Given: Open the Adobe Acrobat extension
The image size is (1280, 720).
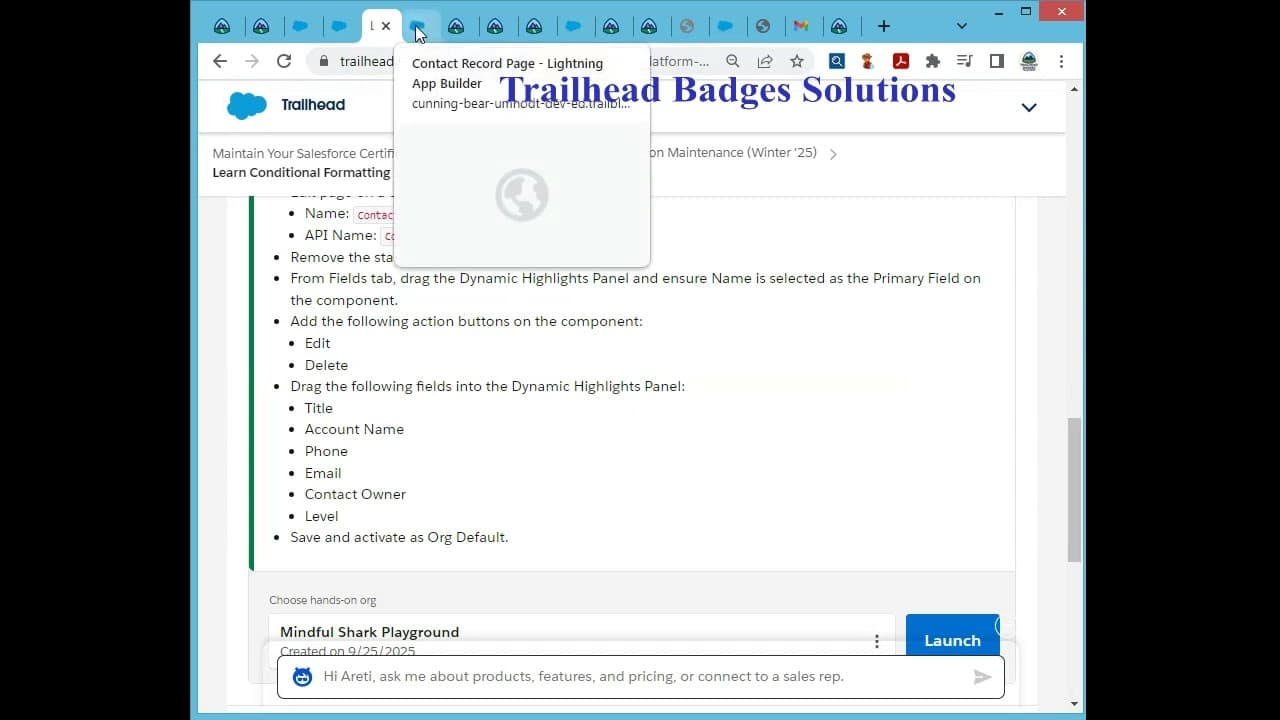Looking at the screenshot, I should coord(901,61).
